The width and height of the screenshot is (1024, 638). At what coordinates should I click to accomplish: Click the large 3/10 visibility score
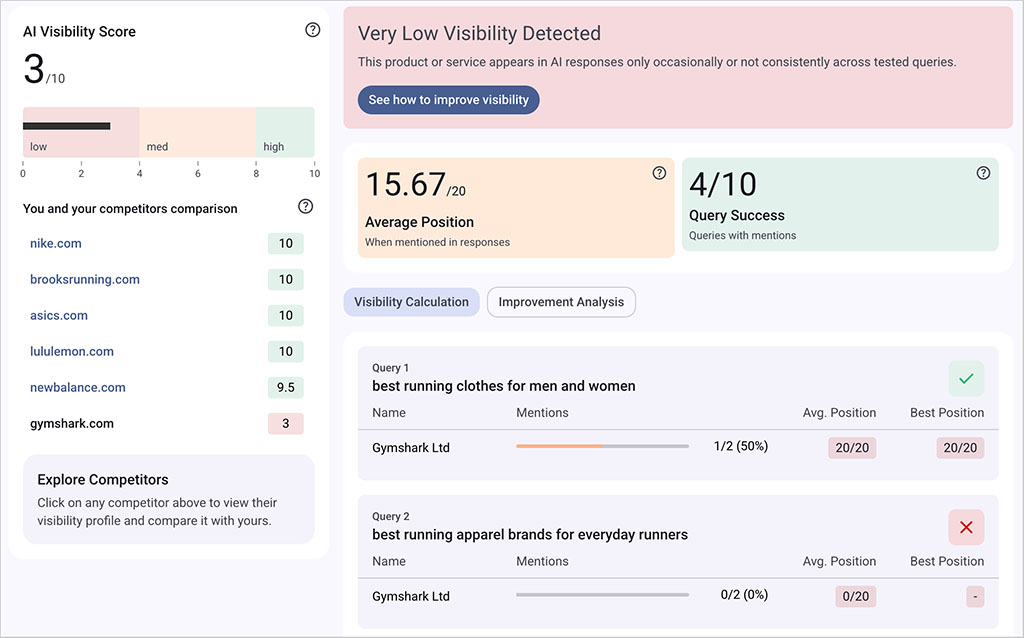click(x=44, y=69)
